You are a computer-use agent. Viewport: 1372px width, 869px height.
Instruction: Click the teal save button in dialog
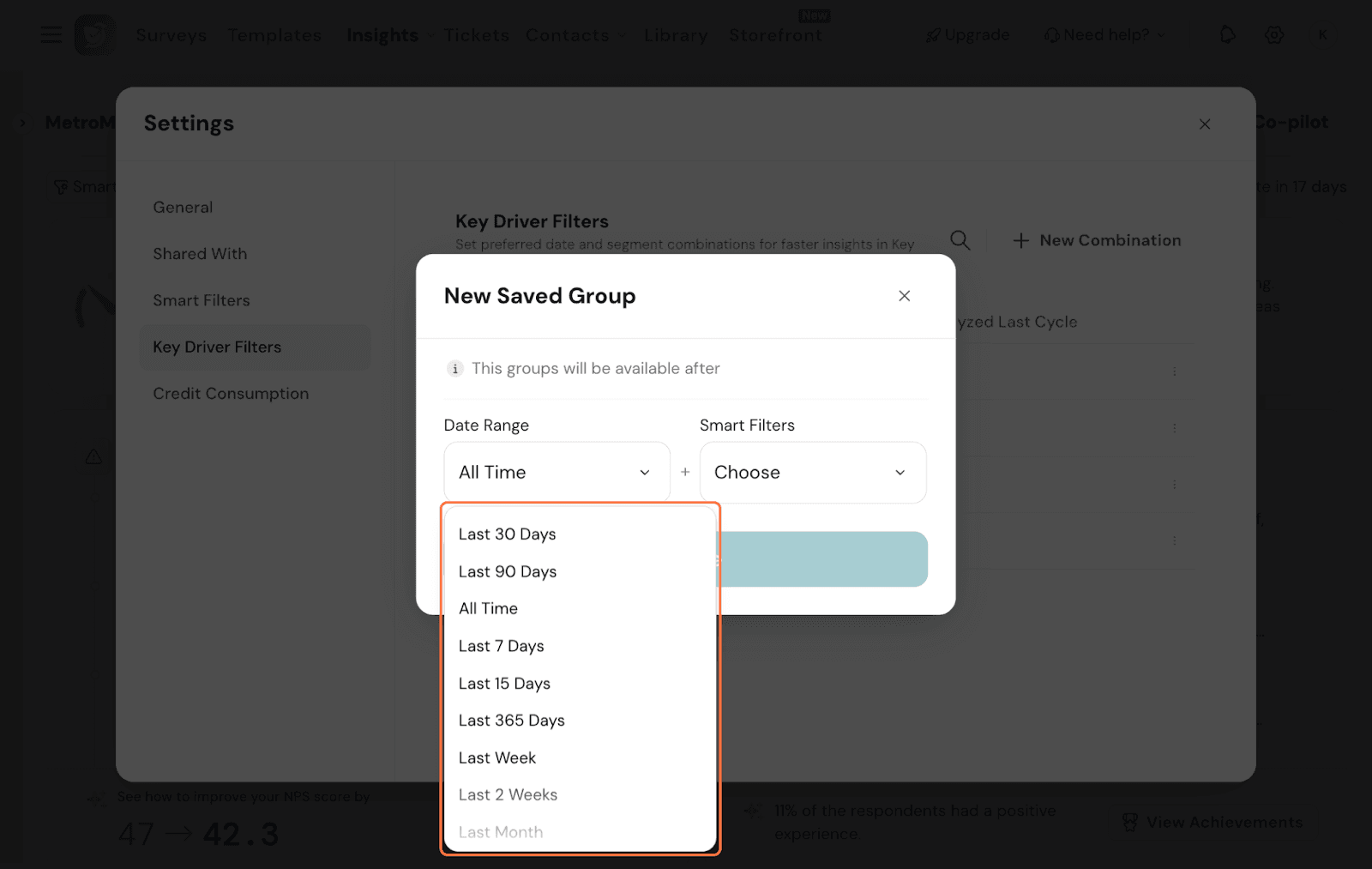pyautogui.click(x=821, y=559)
